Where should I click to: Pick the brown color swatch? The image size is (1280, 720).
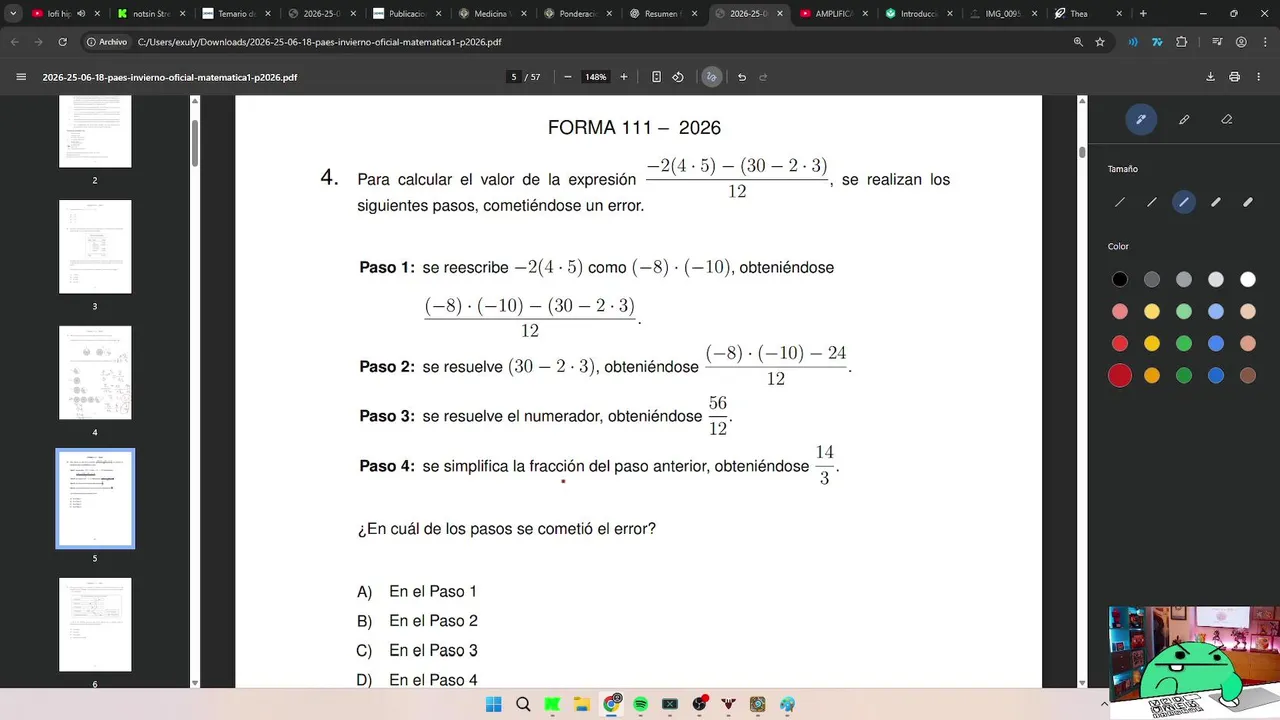point(1248,375)
